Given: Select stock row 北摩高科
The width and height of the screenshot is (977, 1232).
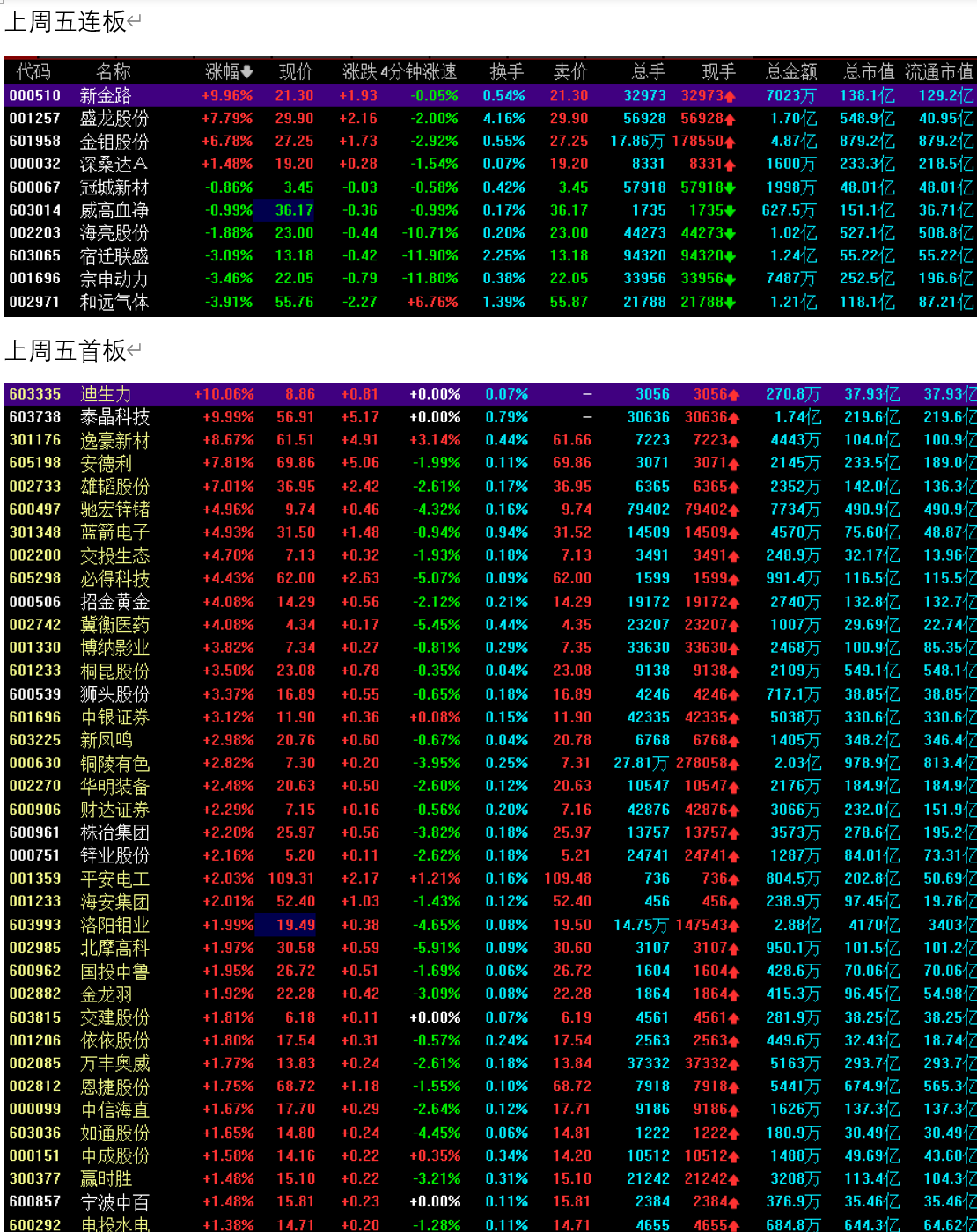Looking at the screenshot, I should click(490, 948).
